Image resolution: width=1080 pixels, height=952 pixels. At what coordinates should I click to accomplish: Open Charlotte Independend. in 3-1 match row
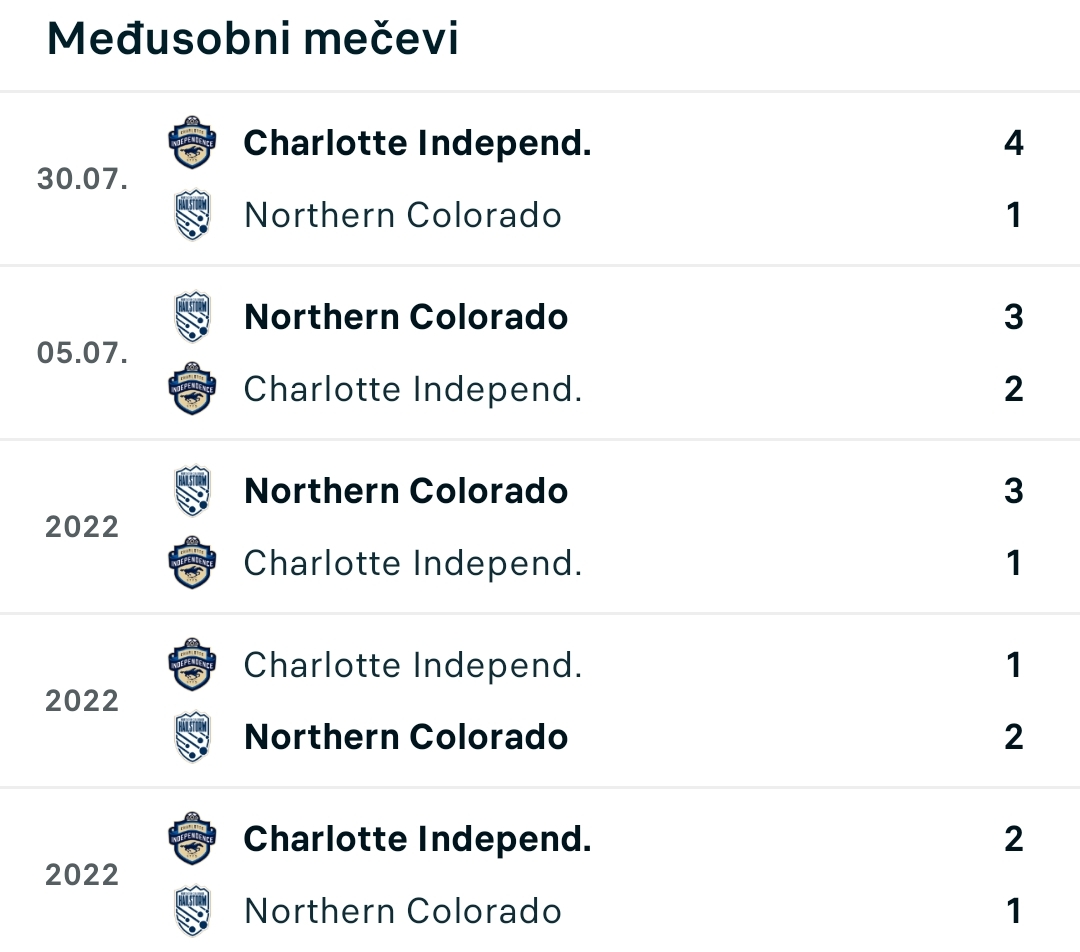click(x=413, y=563)
